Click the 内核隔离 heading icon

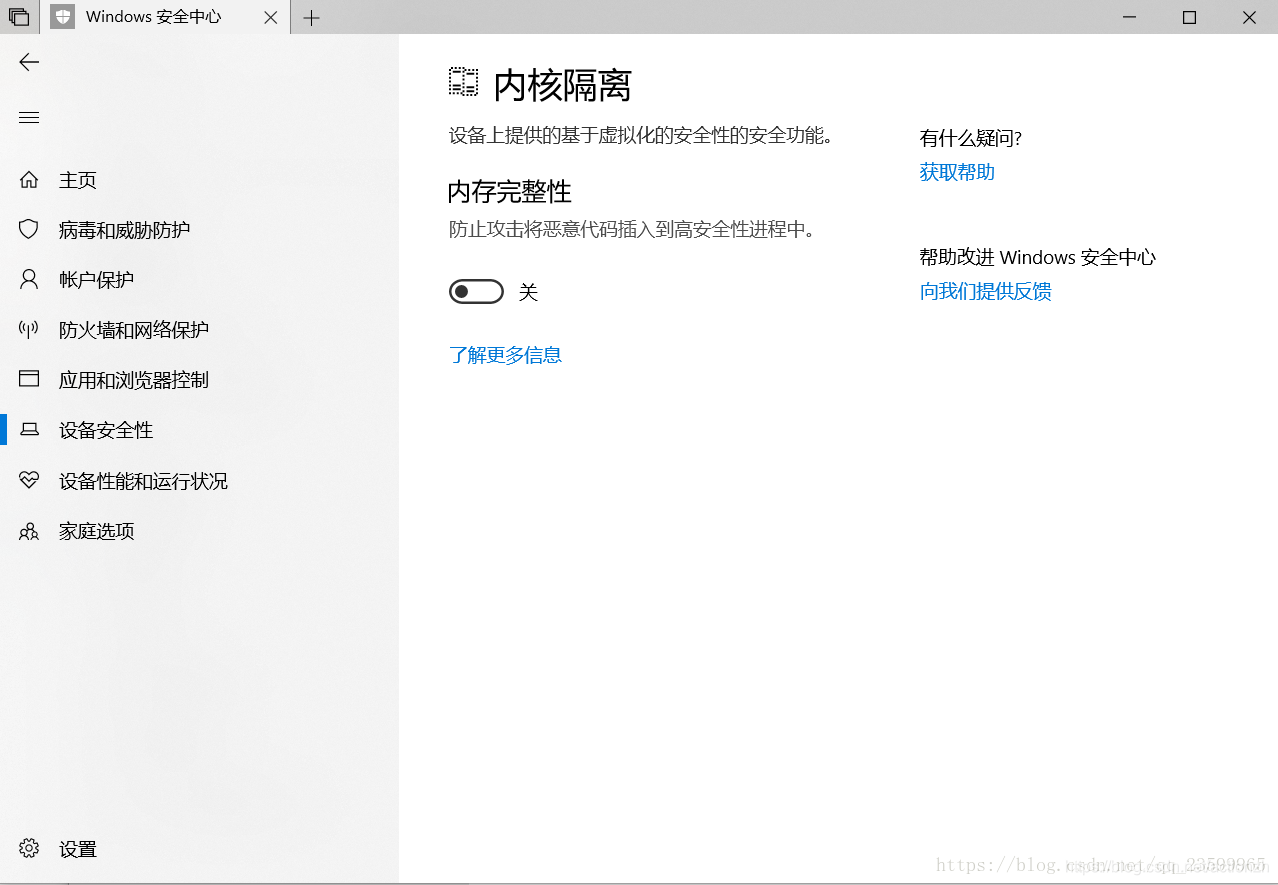coord(463,83)
